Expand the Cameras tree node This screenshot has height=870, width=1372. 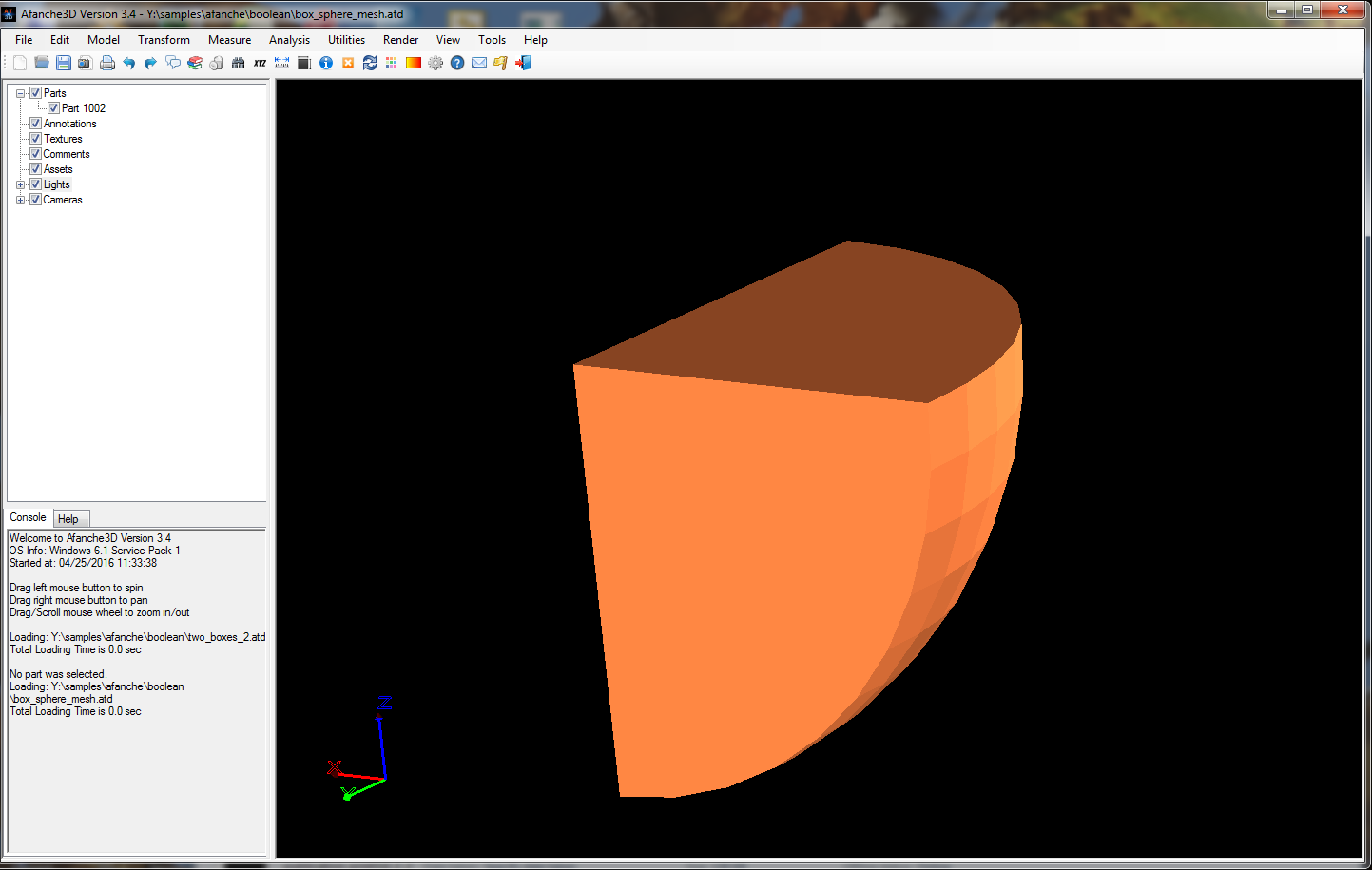coord(20,200)
